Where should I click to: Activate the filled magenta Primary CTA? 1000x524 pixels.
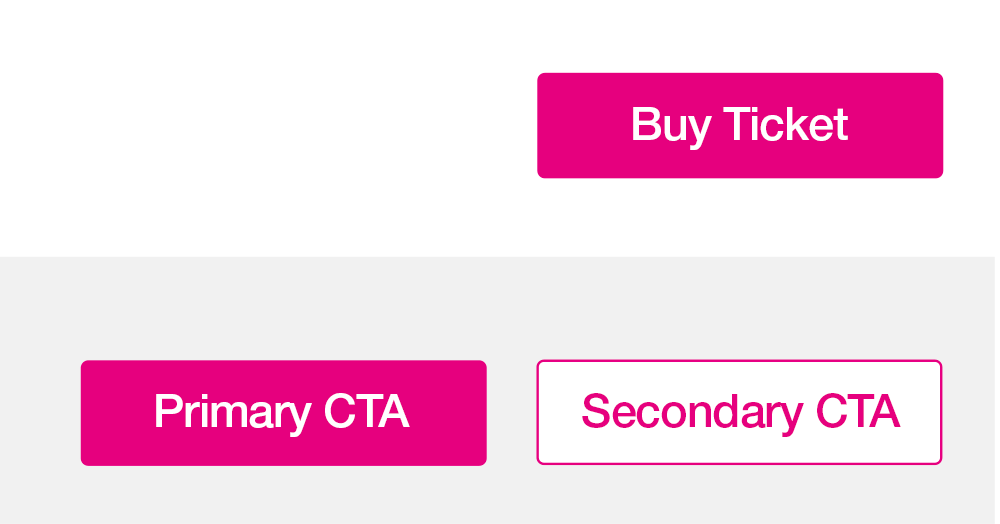coord(284,413)
